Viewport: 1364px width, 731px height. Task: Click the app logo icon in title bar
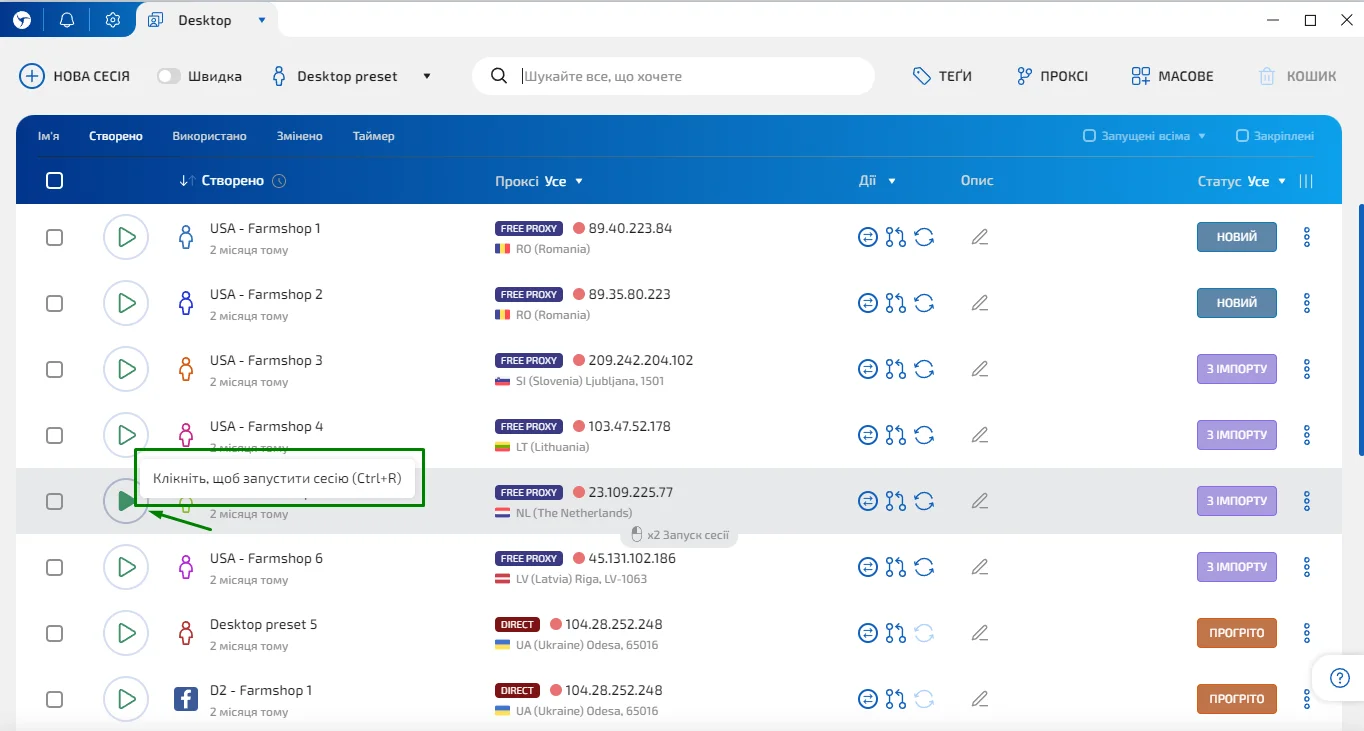click(x=22, y=20)
